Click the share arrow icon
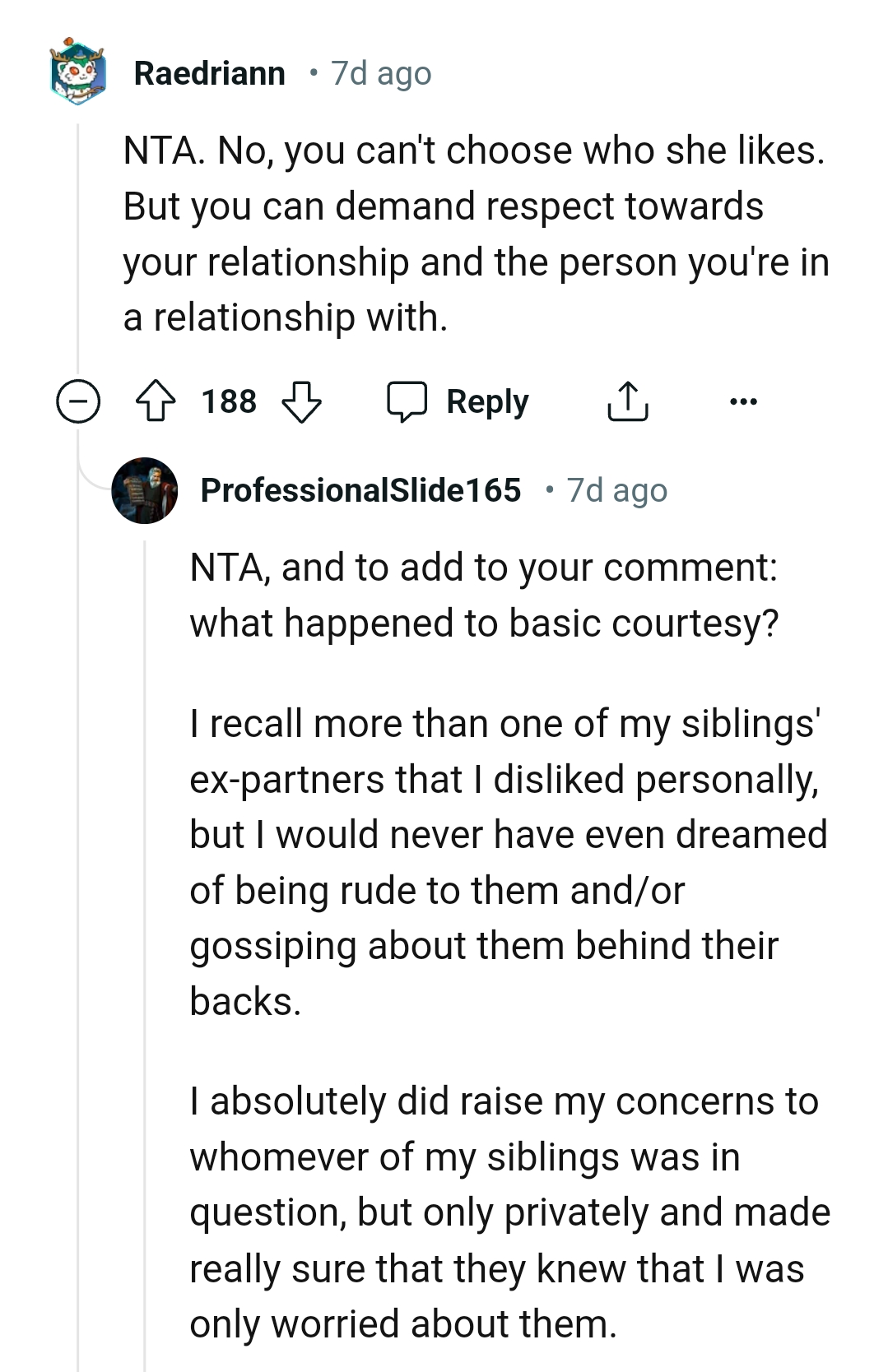The width and height of the screenshot is (888, 1372). [x=628, y=401]
